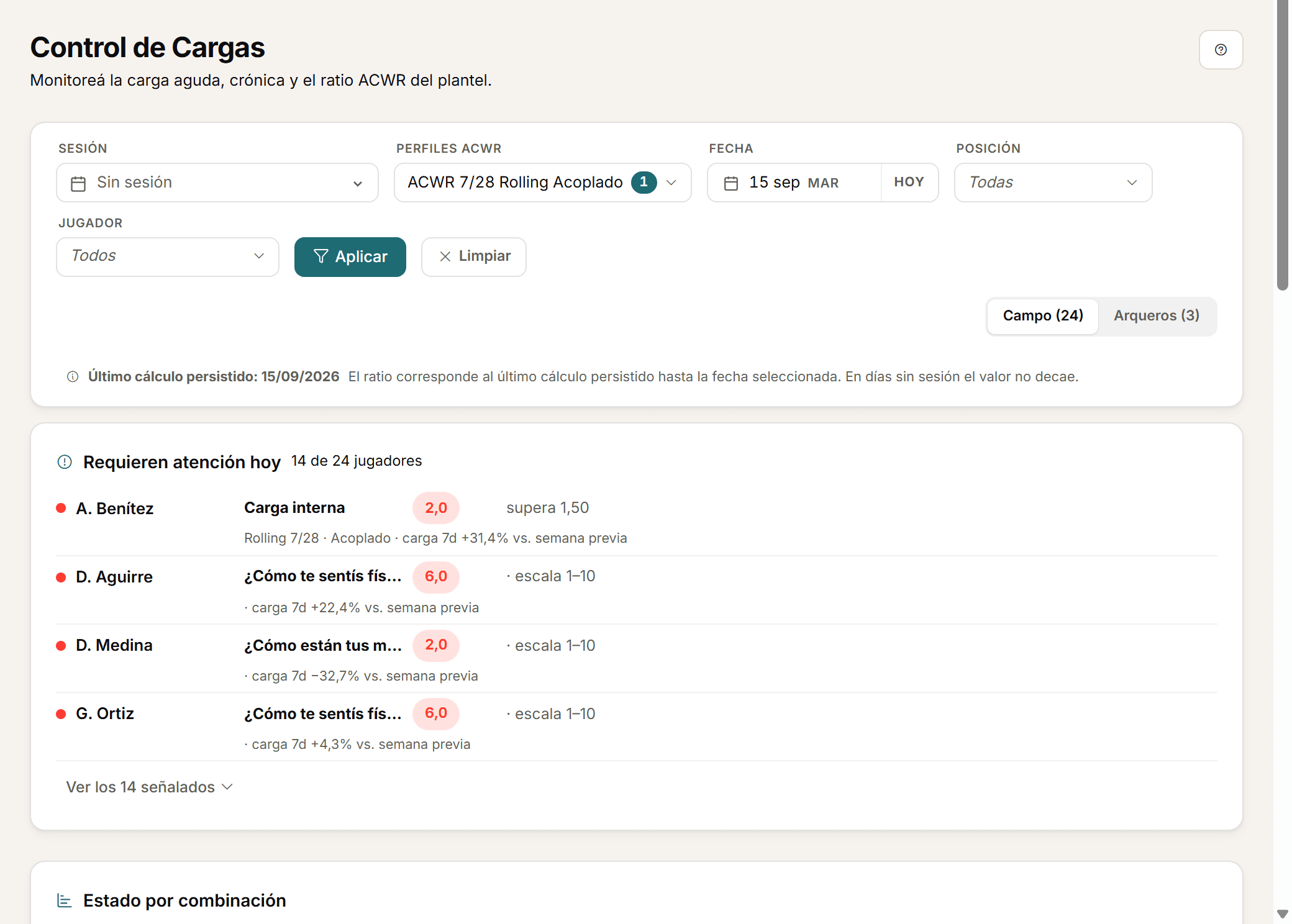The image size is (1292, 924).
Task: Click the alert icon beside Requieren atención hoy
Action: pyautogui.click(x=65, y=462)
